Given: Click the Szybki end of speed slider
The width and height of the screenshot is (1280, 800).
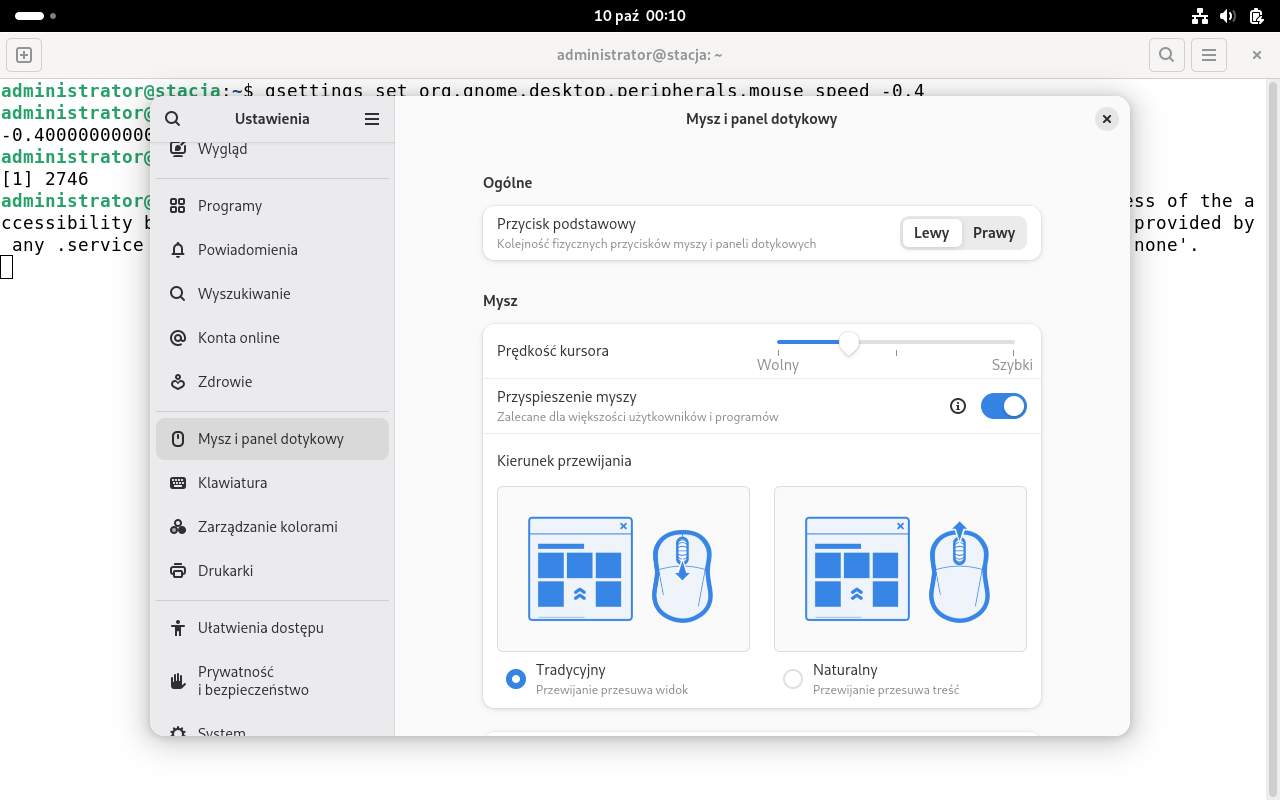Looking at the screenshot, I should [x=1012, y=365].
